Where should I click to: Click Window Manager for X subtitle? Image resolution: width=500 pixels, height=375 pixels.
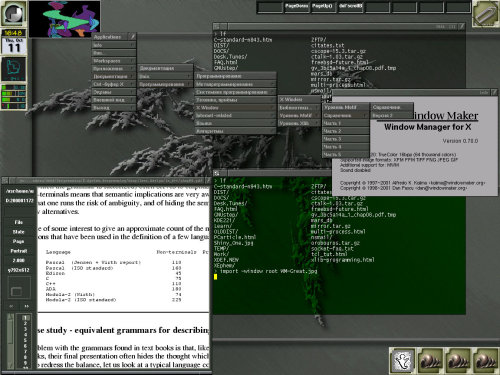[x=428, y=127]
